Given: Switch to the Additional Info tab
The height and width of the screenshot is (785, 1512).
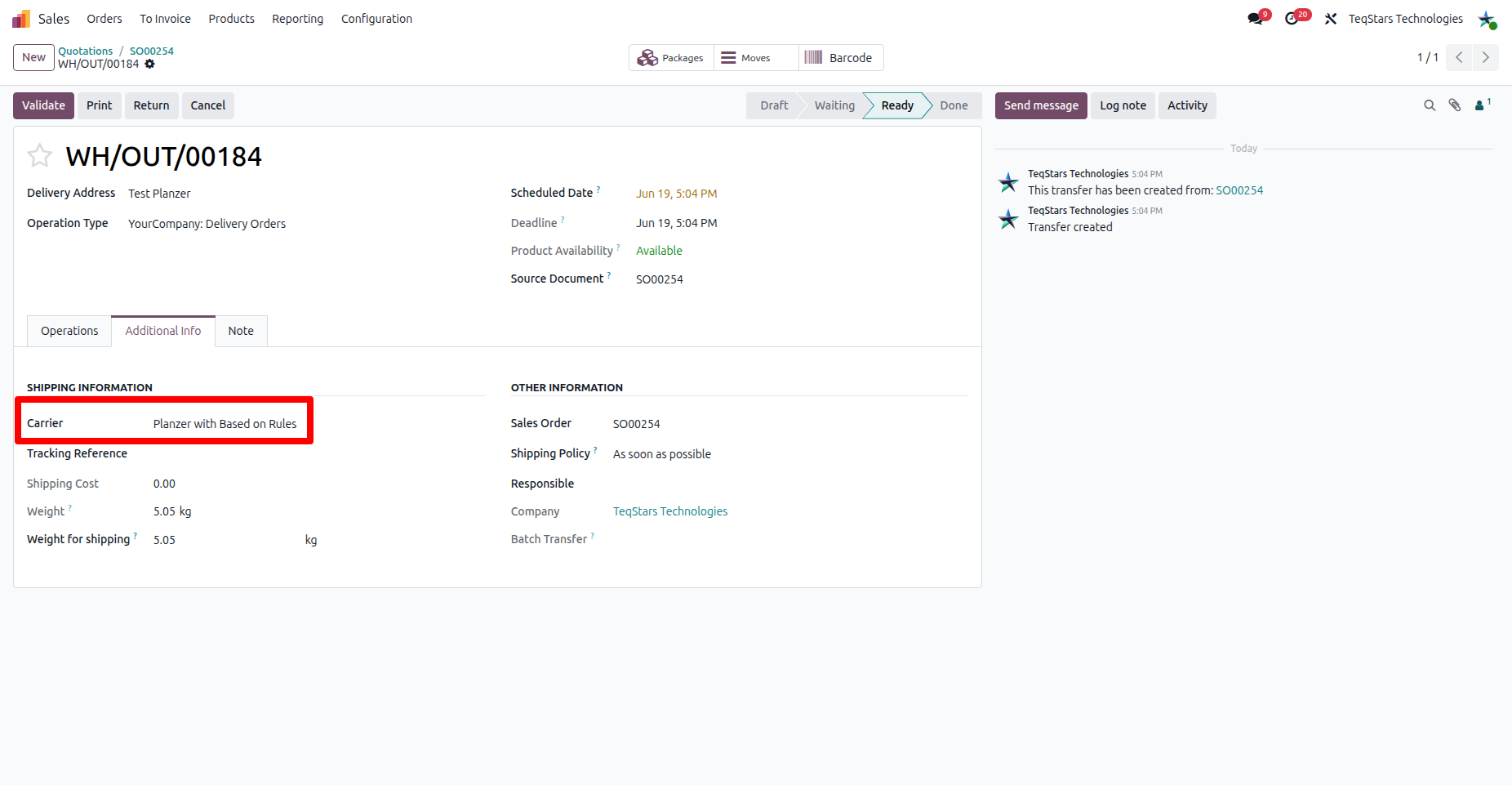Looking at the screenshot, I should pyautogui.click(x=163, y=331).
